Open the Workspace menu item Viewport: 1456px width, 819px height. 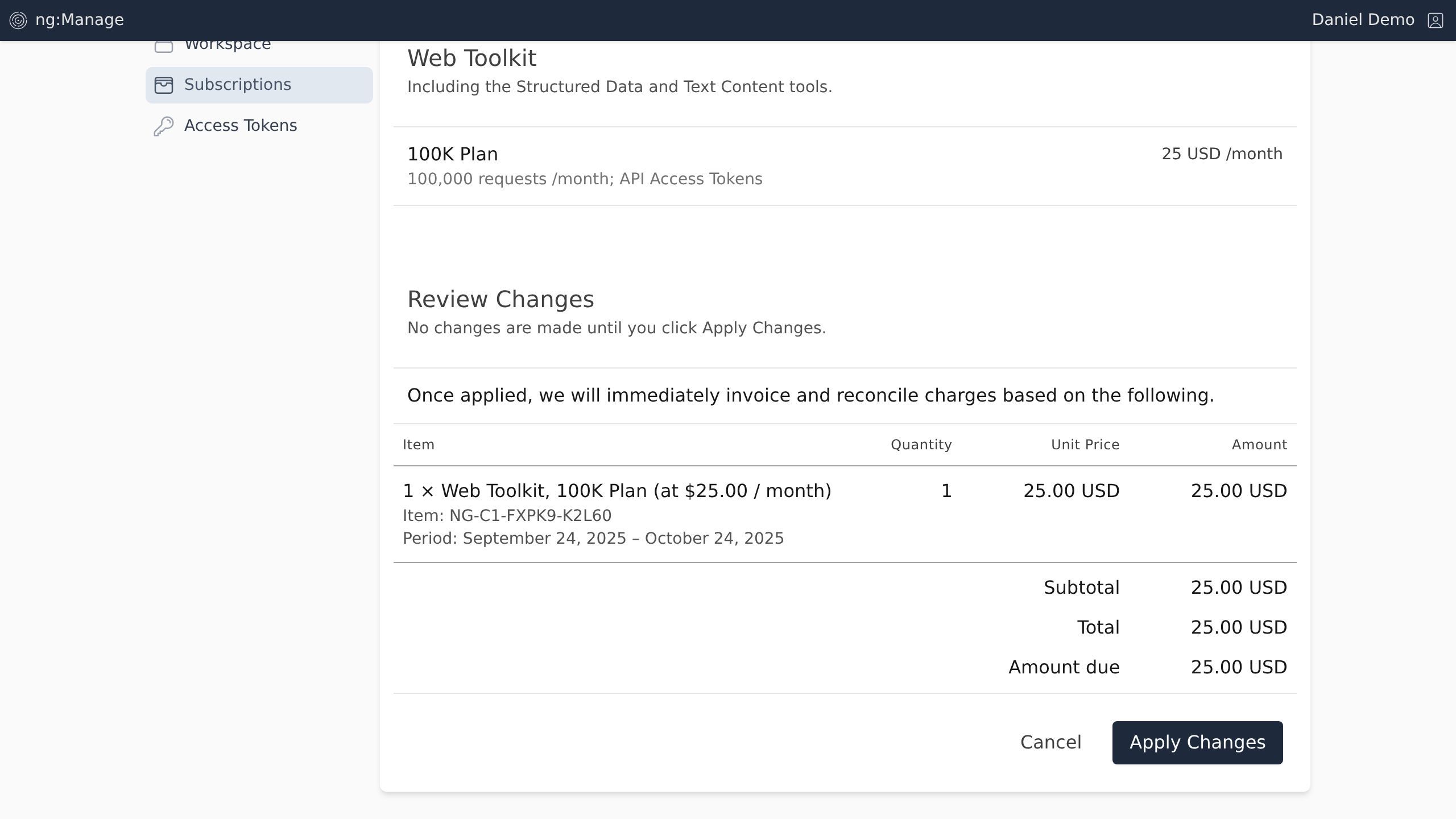coord(227,45)
